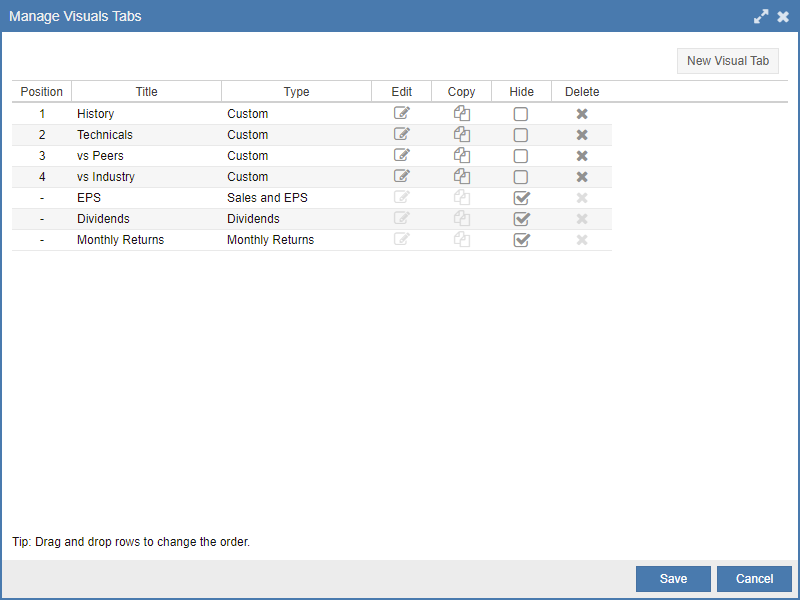
Task: Select the History title cell
Action: pyautogui.click(x=146, y=114)
